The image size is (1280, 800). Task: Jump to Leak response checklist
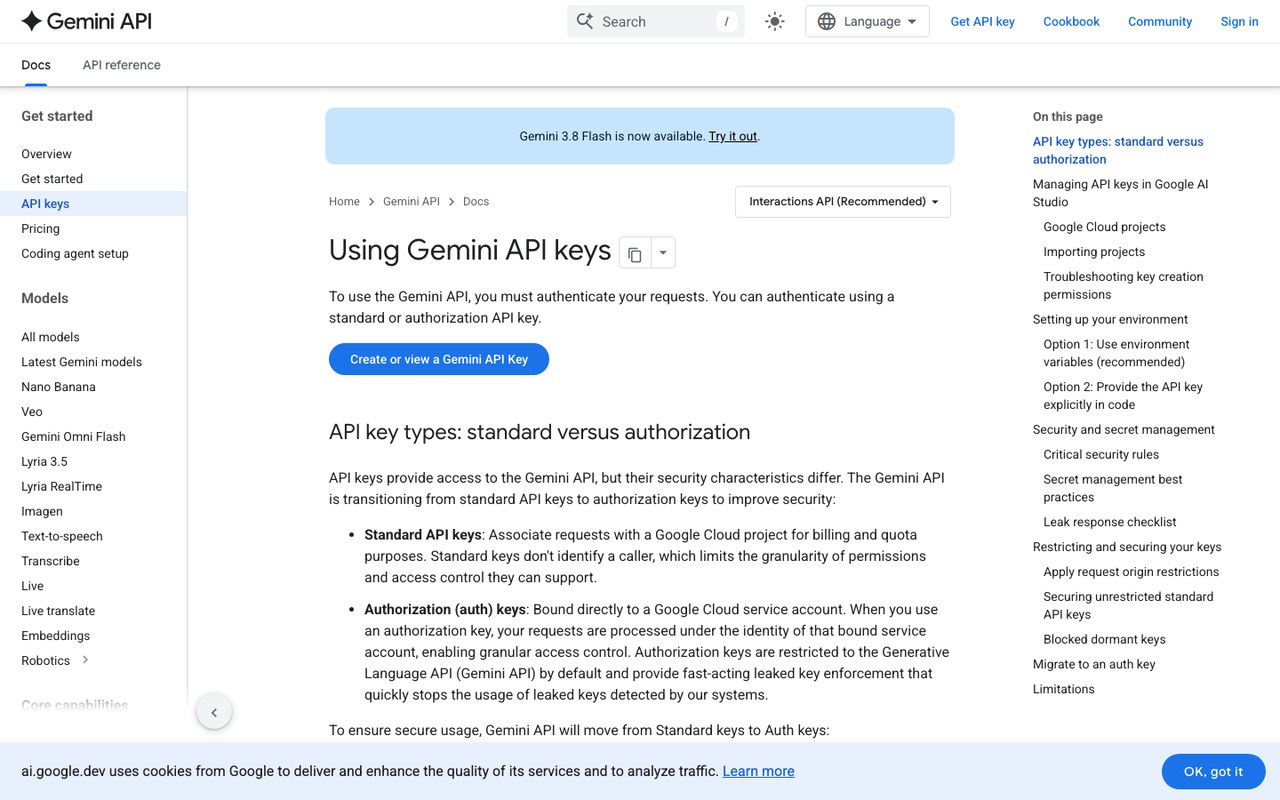(1109, 522)
